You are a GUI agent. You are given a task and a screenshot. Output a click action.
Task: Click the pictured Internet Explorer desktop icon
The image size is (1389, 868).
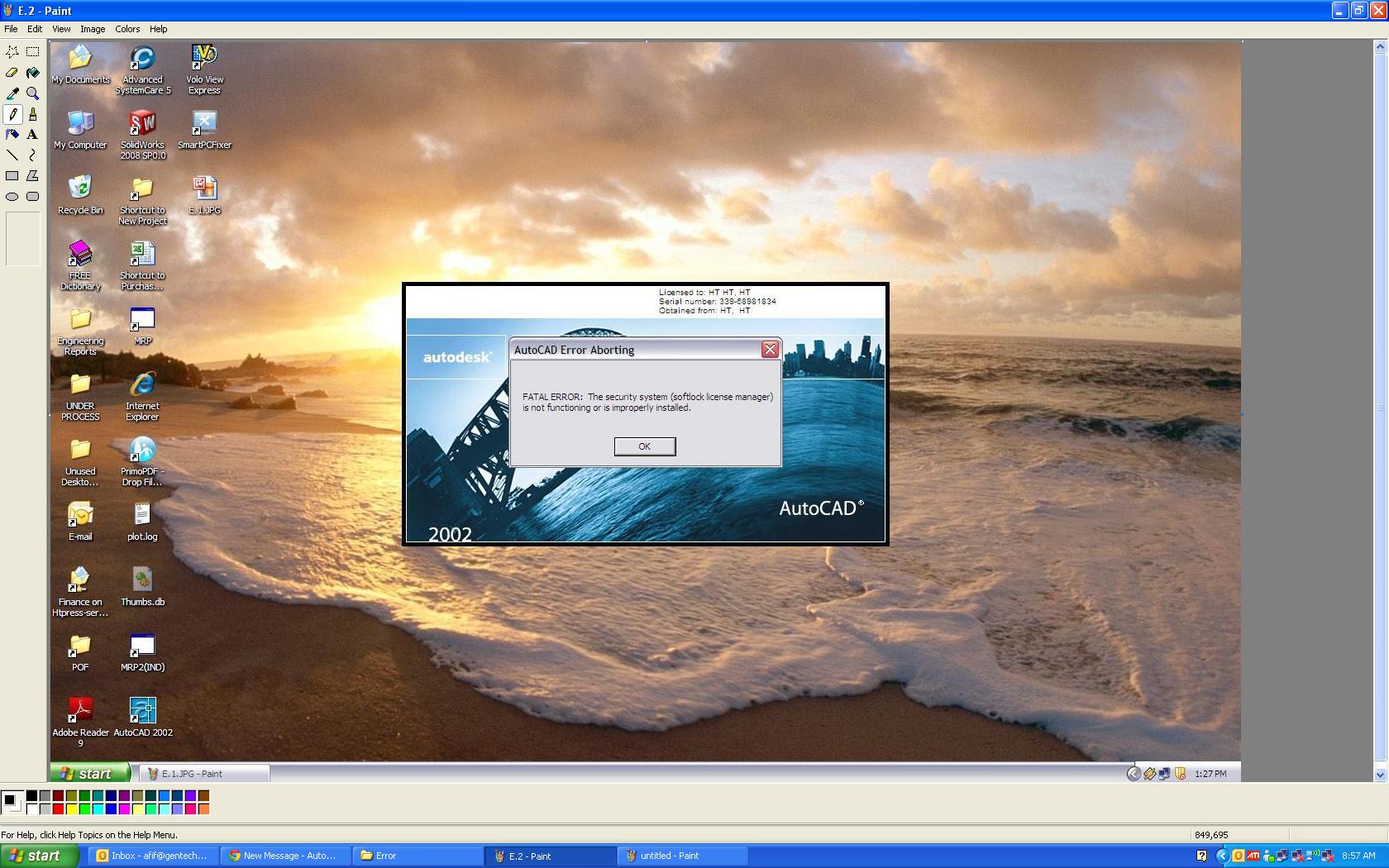(142, 397)
